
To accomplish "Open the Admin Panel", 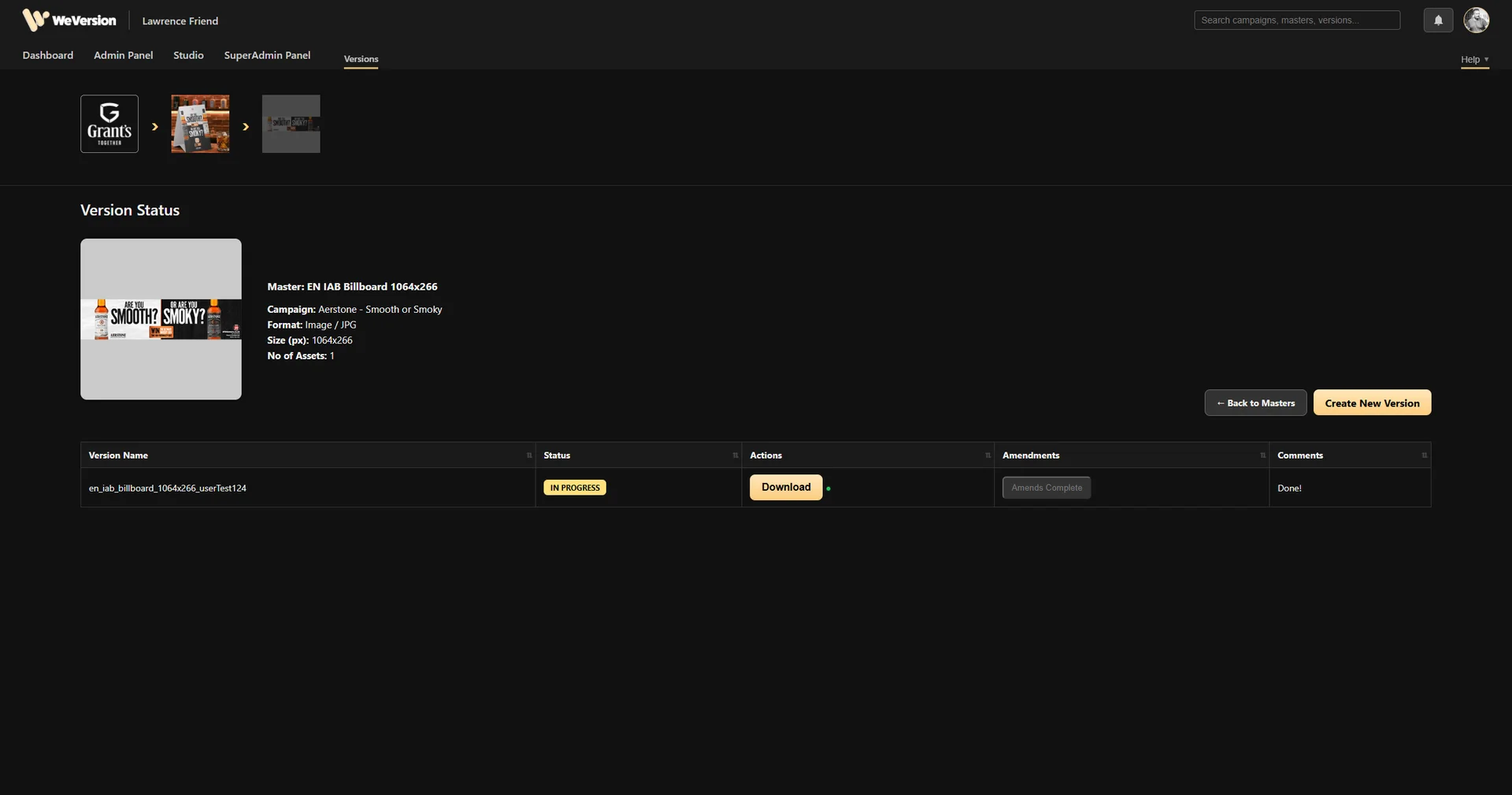I will [124, 55].
